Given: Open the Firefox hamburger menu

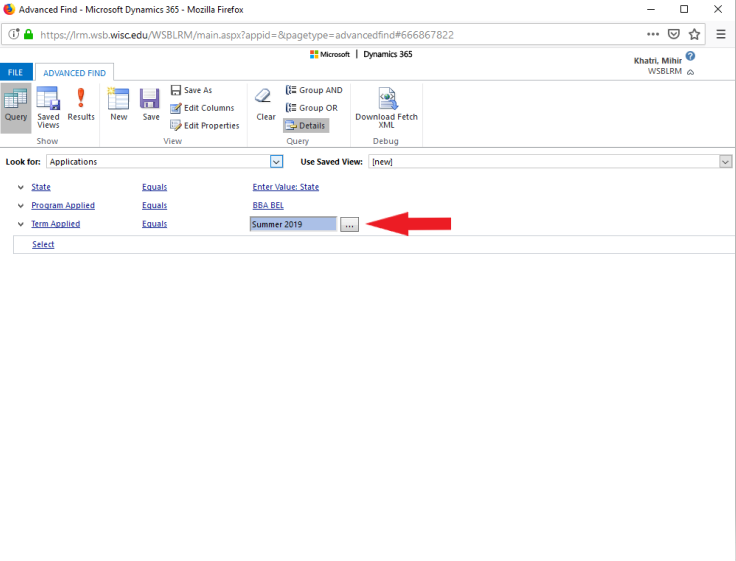Looking at the screenshot, I should [721, 34].
